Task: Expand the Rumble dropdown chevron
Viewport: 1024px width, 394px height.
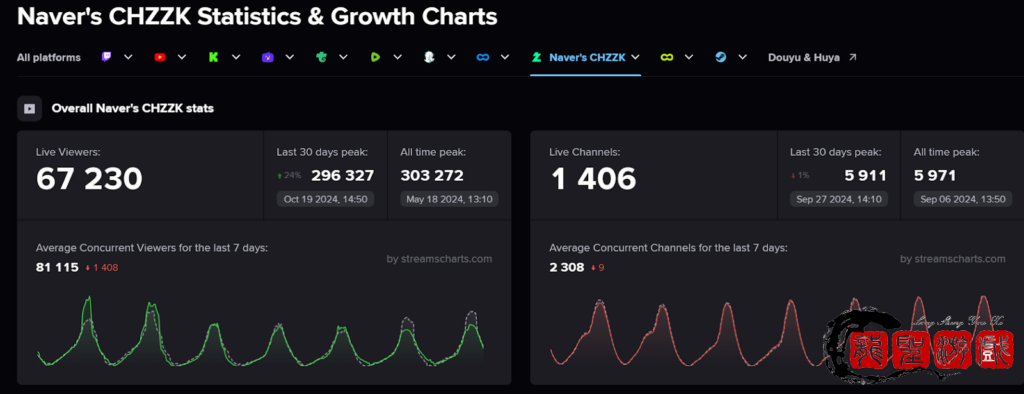Action: pos(397,57)
